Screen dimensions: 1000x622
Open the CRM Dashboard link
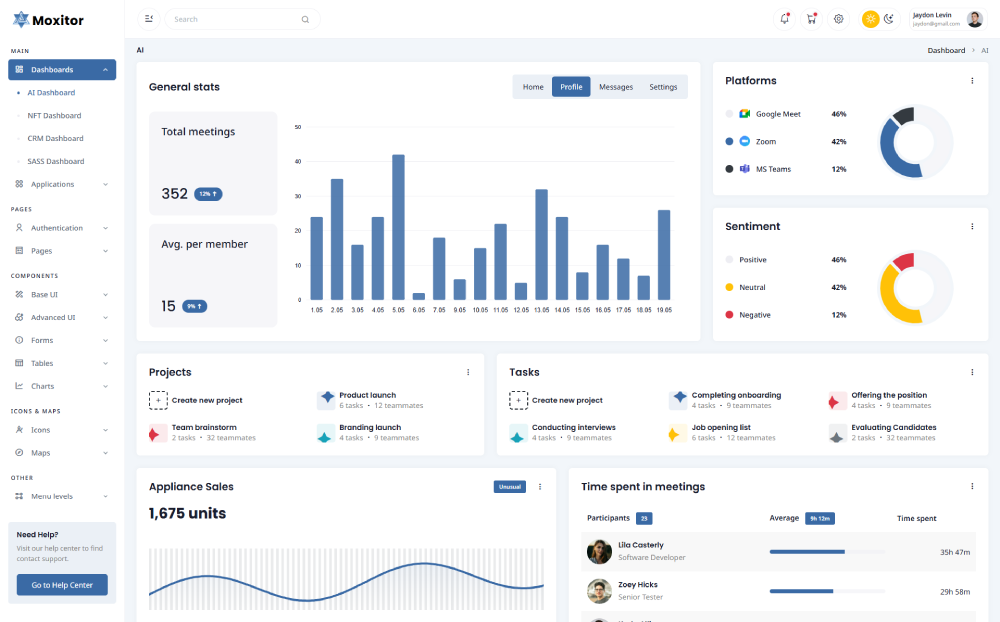(x=55, y=138)
